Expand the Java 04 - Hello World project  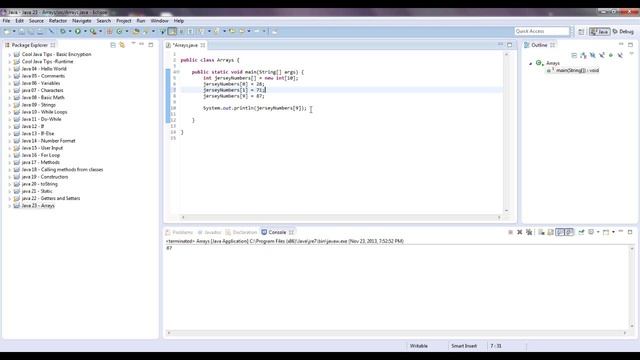click(x=9, y=69)
